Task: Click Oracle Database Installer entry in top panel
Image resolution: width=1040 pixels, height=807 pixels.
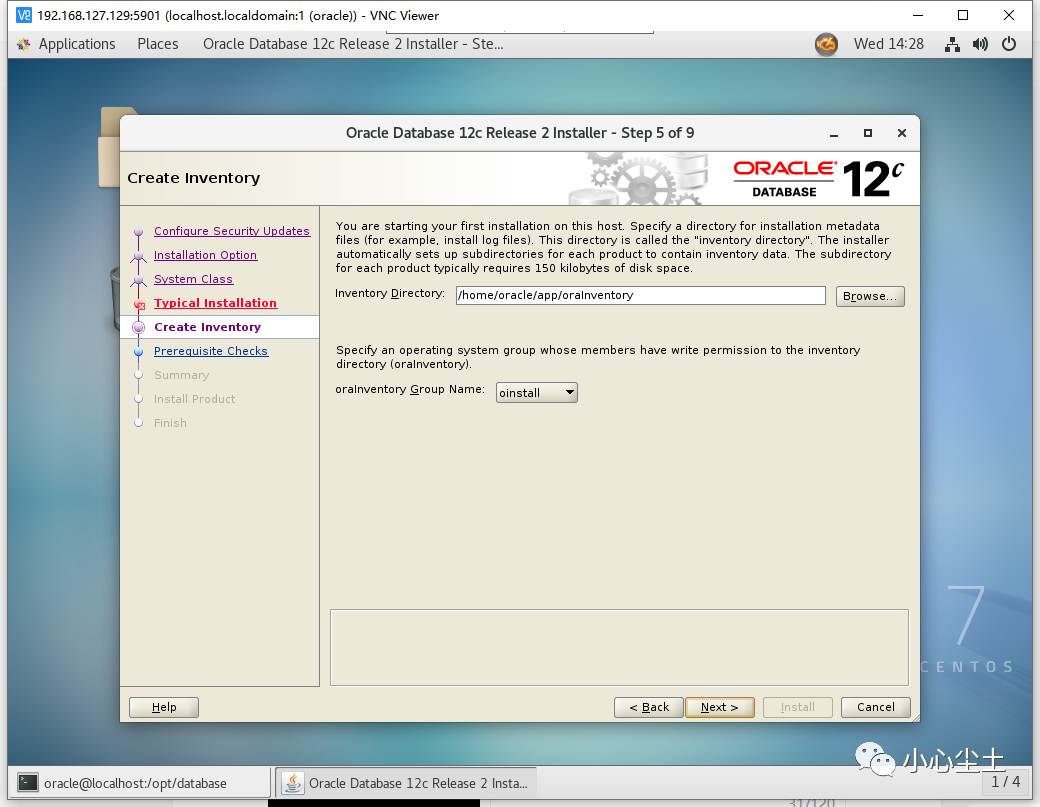Action: pyautogui.click(x=353, y=44)
